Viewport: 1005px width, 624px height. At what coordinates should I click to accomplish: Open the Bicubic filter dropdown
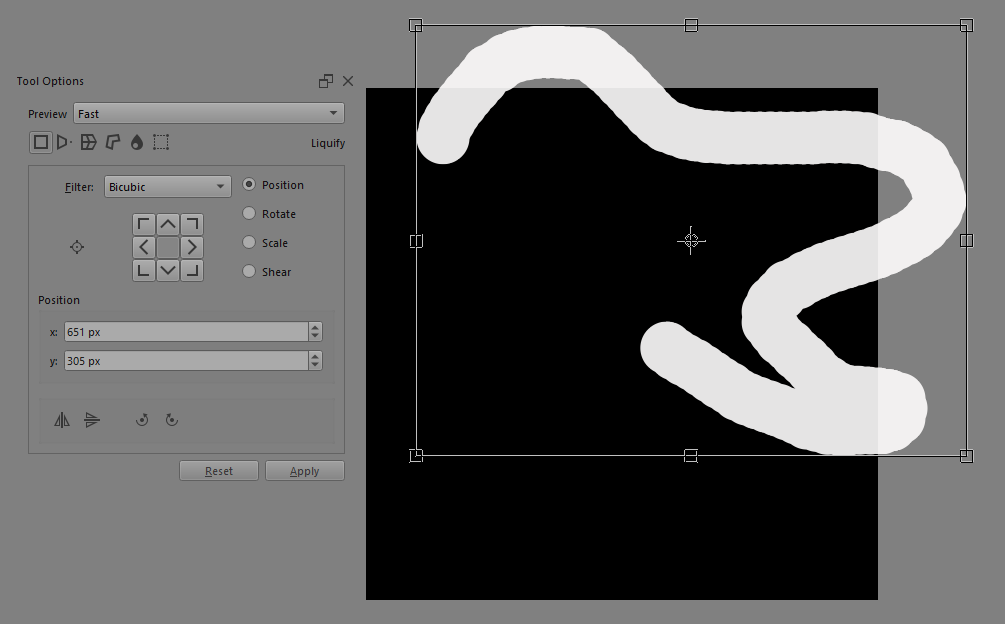coord(167,187)
